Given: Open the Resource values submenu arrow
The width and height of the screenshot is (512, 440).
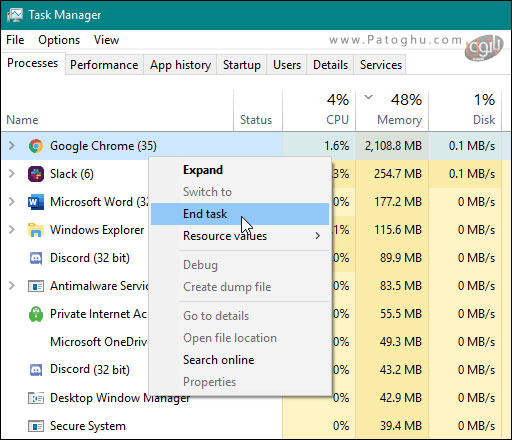Looking at the screenshot, I should [317, 236].
